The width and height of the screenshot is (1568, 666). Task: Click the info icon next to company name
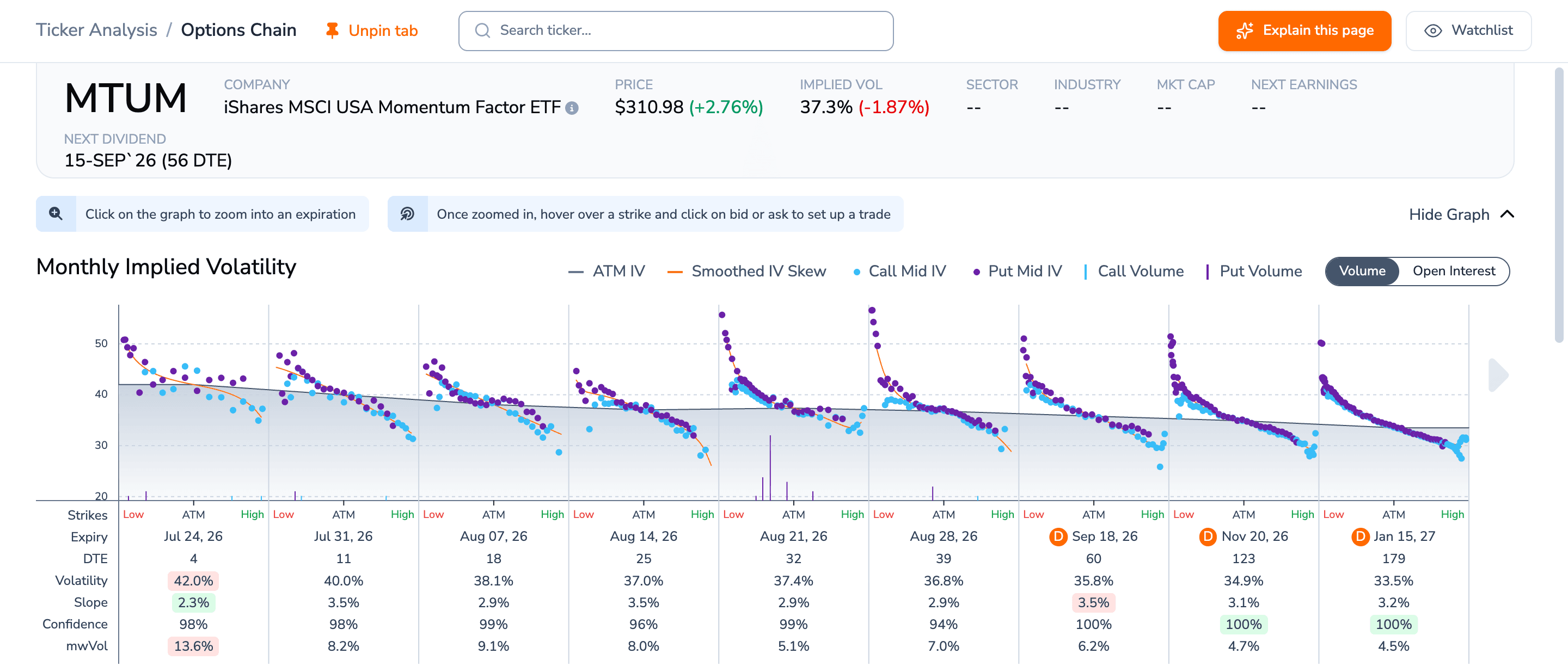click(x=572, y=108)
